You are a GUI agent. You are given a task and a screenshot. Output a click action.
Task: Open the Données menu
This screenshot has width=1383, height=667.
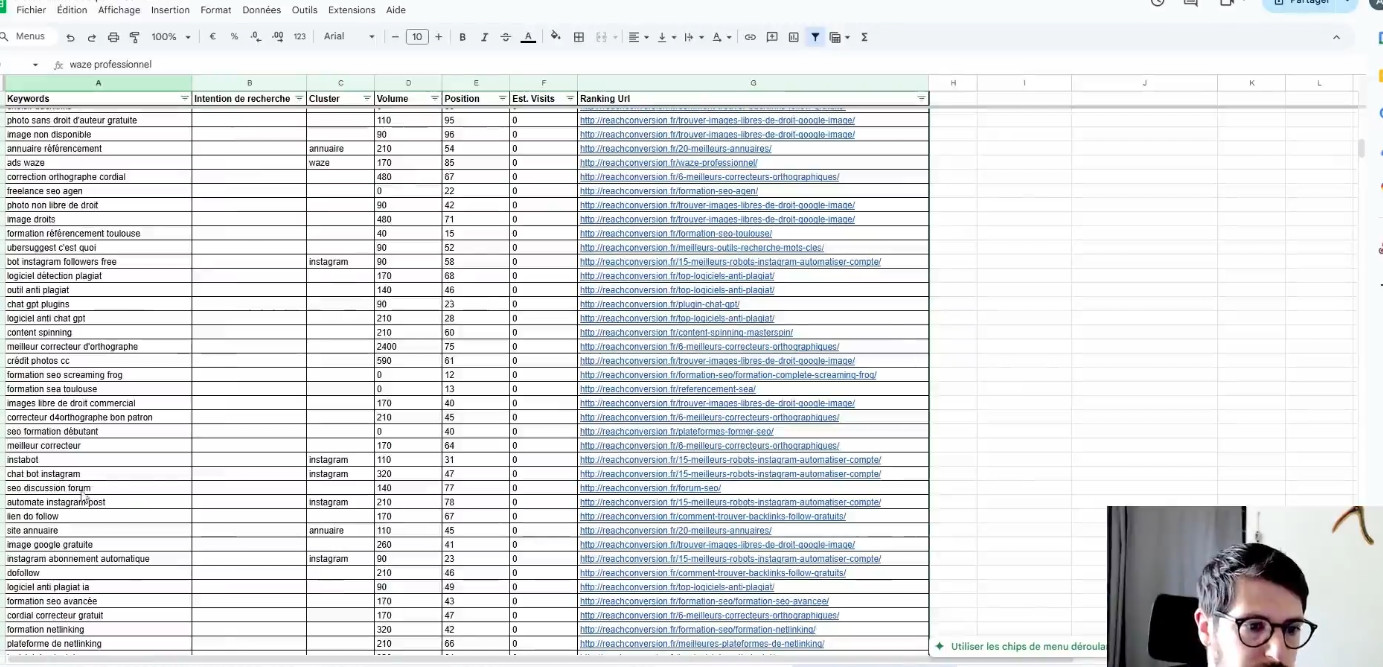(261, 10)
